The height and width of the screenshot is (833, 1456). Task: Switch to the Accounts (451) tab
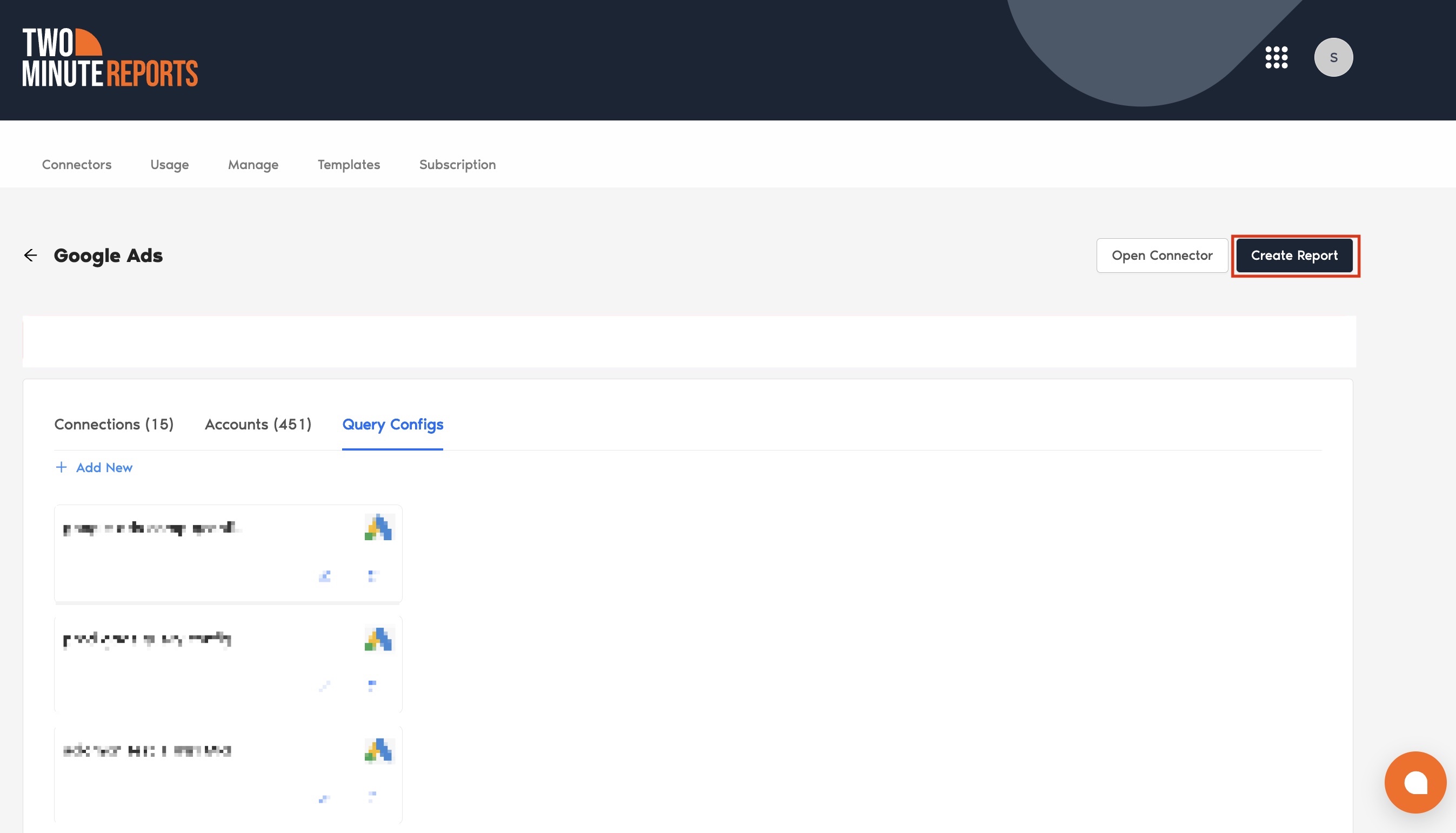[x=258, y=425]
